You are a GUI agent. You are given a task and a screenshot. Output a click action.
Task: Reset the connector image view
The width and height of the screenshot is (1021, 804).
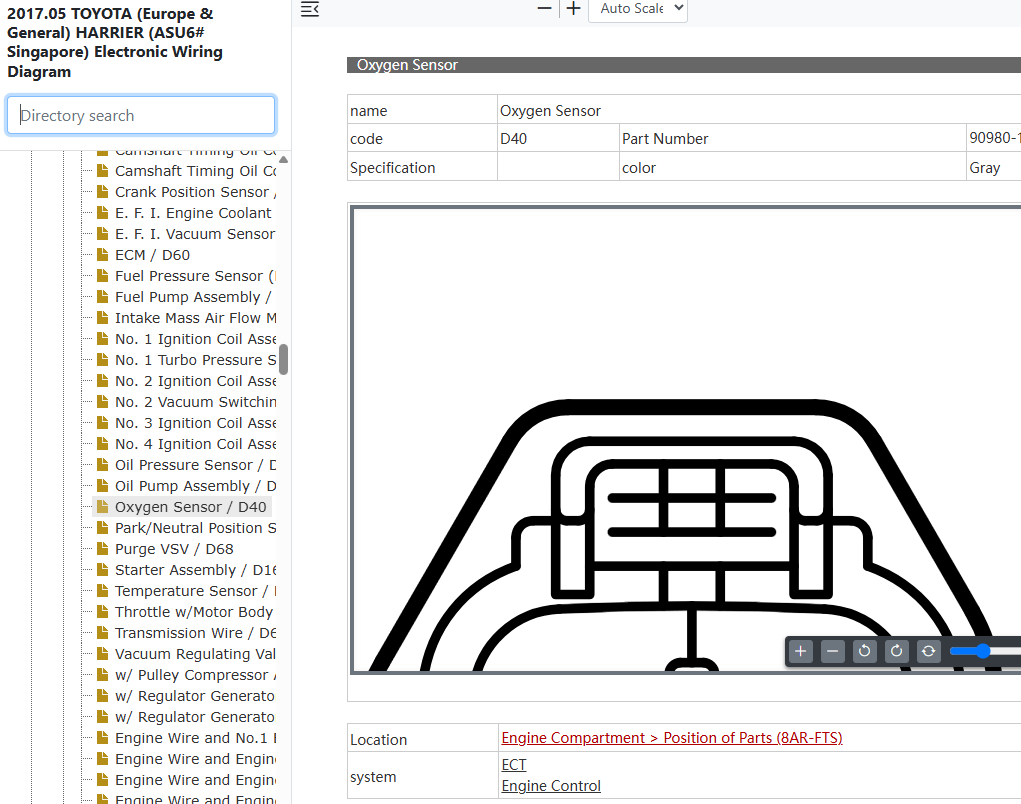coord(928,651)
